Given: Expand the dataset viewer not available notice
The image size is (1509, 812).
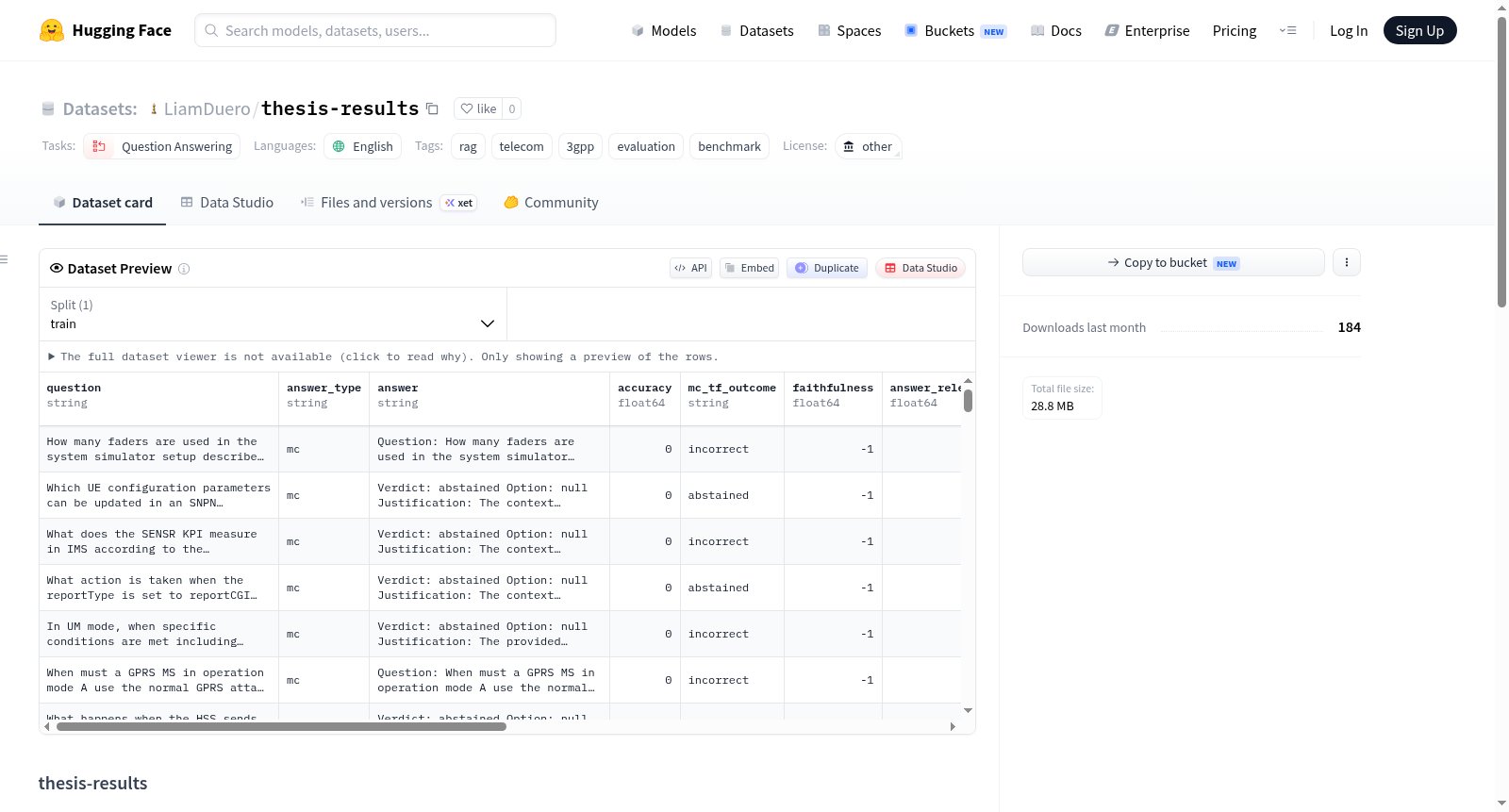Looking at the screenshot, I should point(383,356).
